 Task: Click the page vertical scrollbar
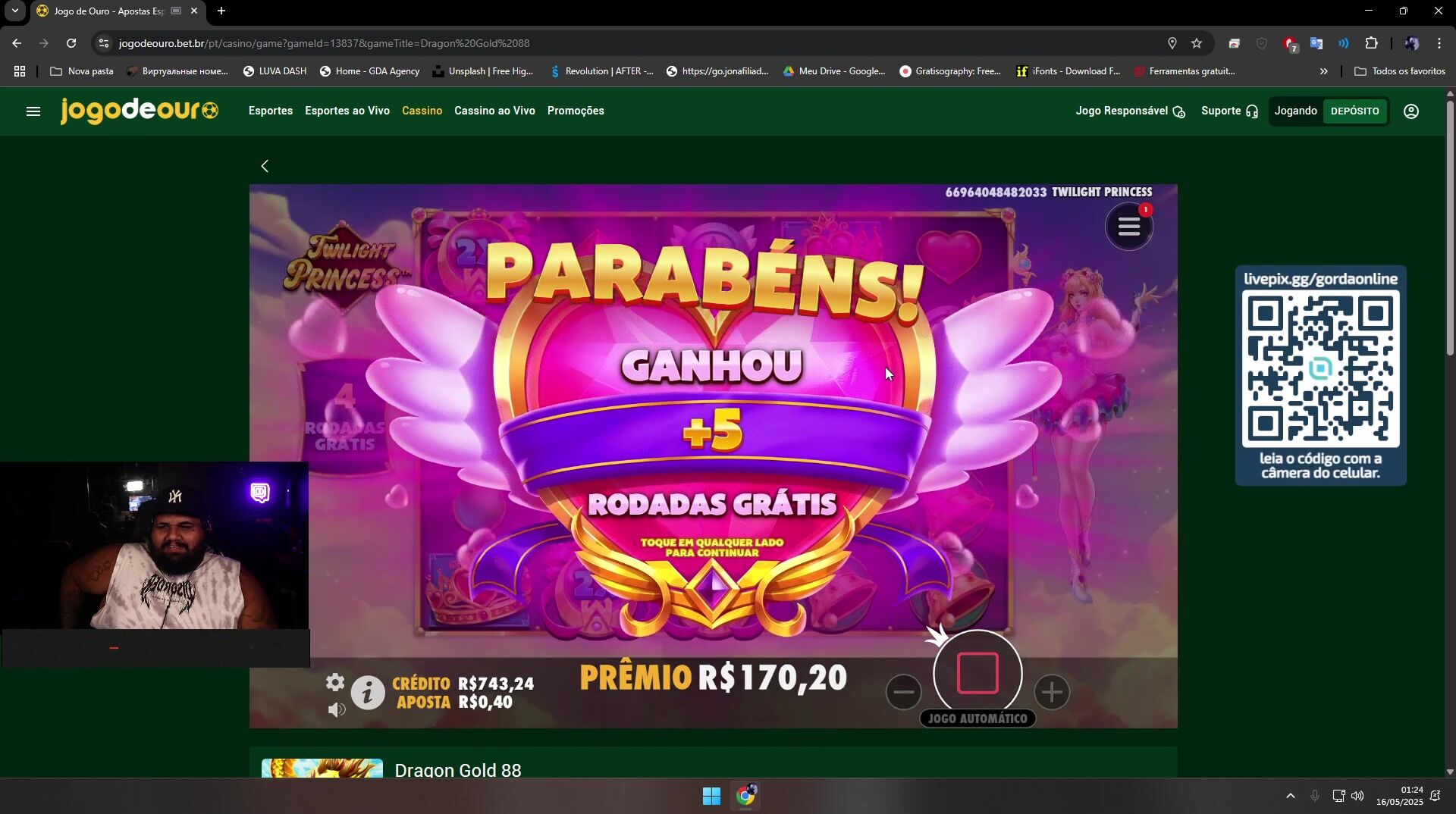click(x=1450, y=227)
